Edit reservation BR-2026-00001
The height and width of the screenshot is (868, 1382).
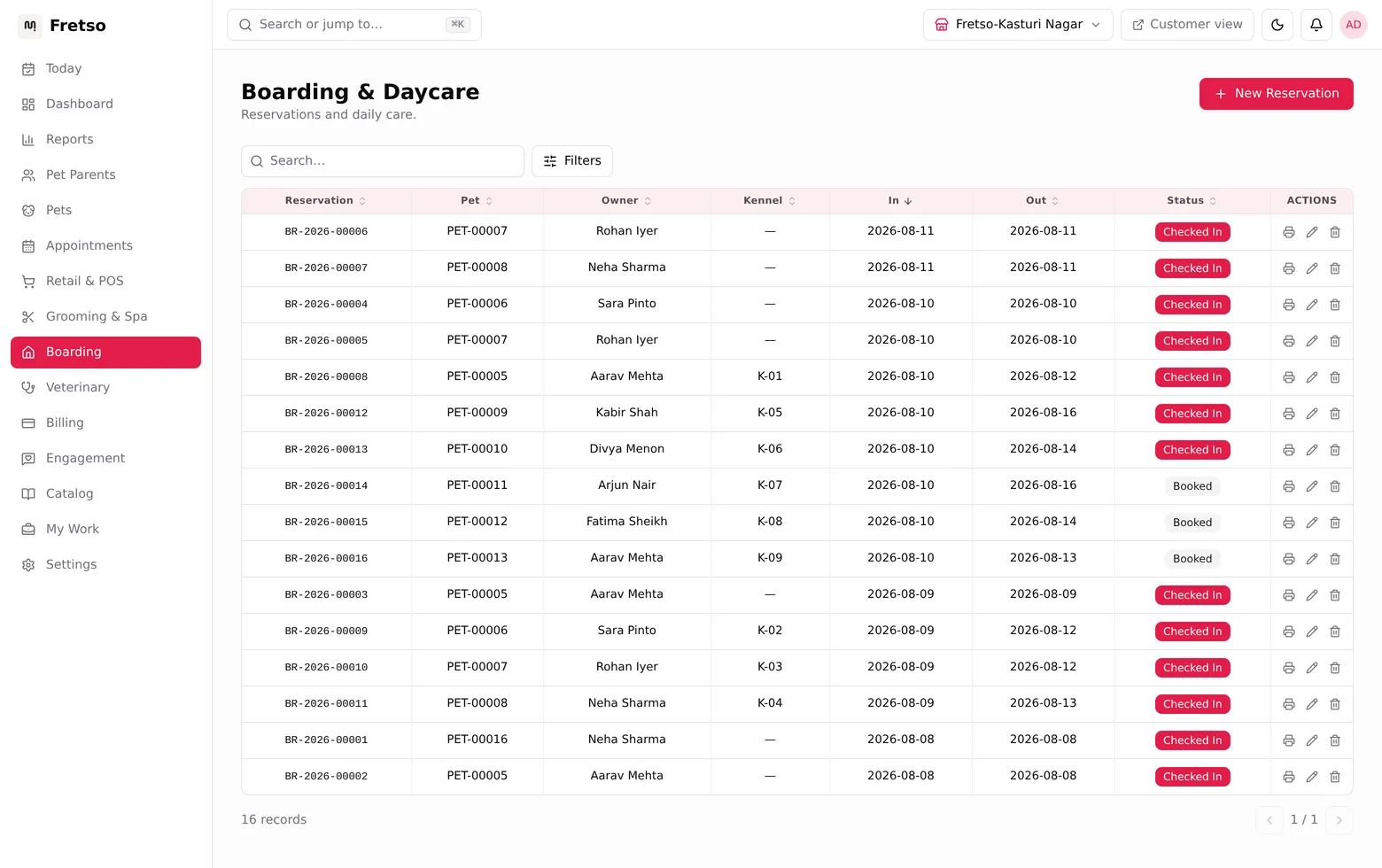pos(1312,740)
